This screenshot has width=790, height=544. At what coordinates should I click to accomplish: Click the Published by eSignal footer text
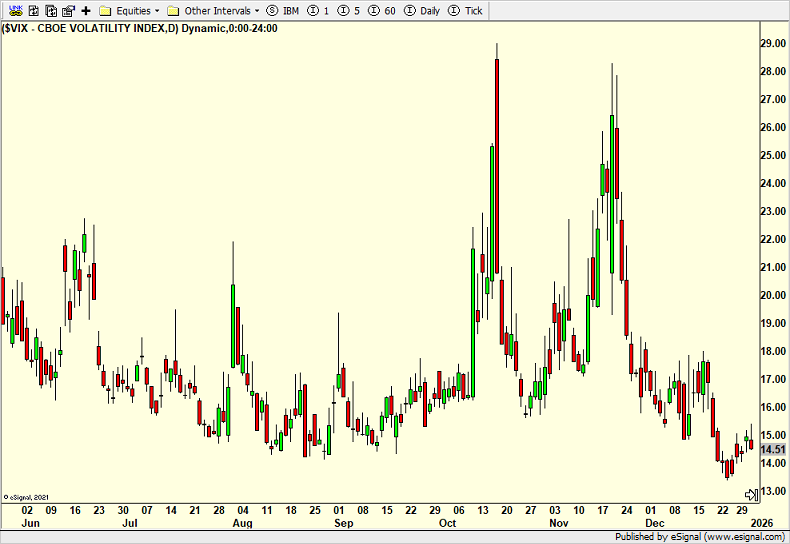pos(700,537)
